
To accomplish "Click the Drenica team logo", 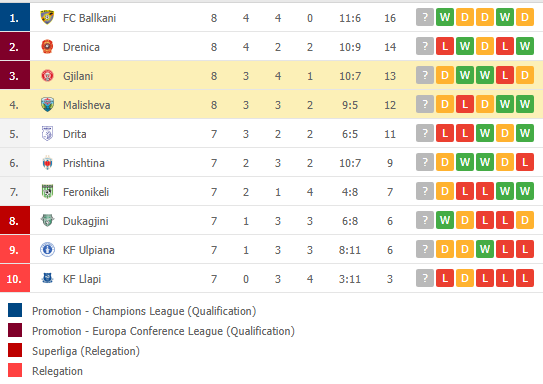I will click(47, 46).
